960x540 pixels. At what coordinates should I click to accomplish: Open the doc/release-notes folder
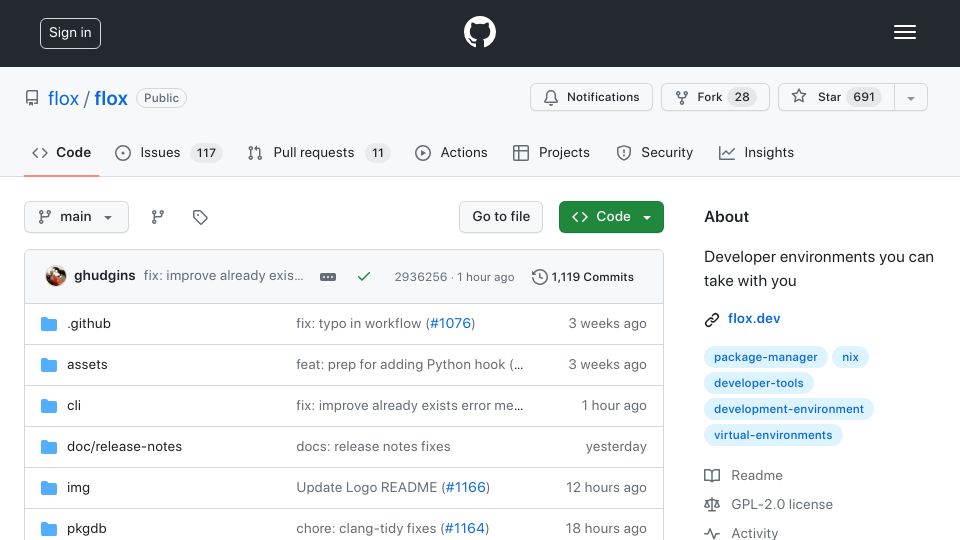124,446
